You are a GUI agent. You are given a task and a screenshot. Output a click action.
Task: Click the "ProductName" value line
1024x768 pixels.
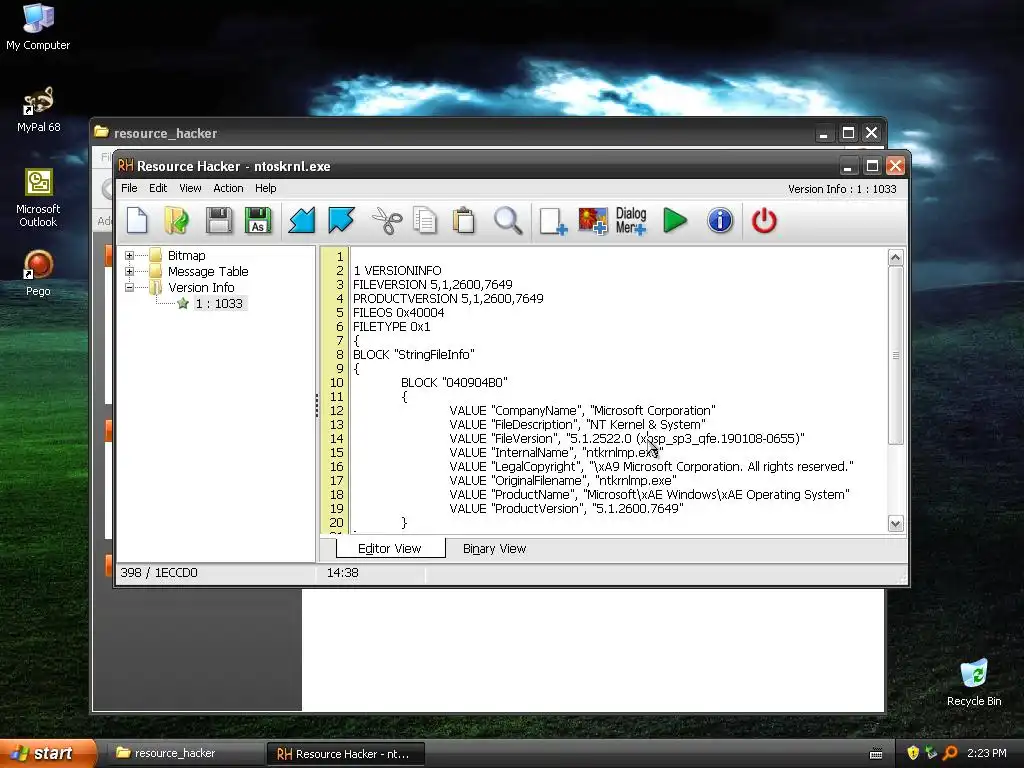(x=649, y=494)
